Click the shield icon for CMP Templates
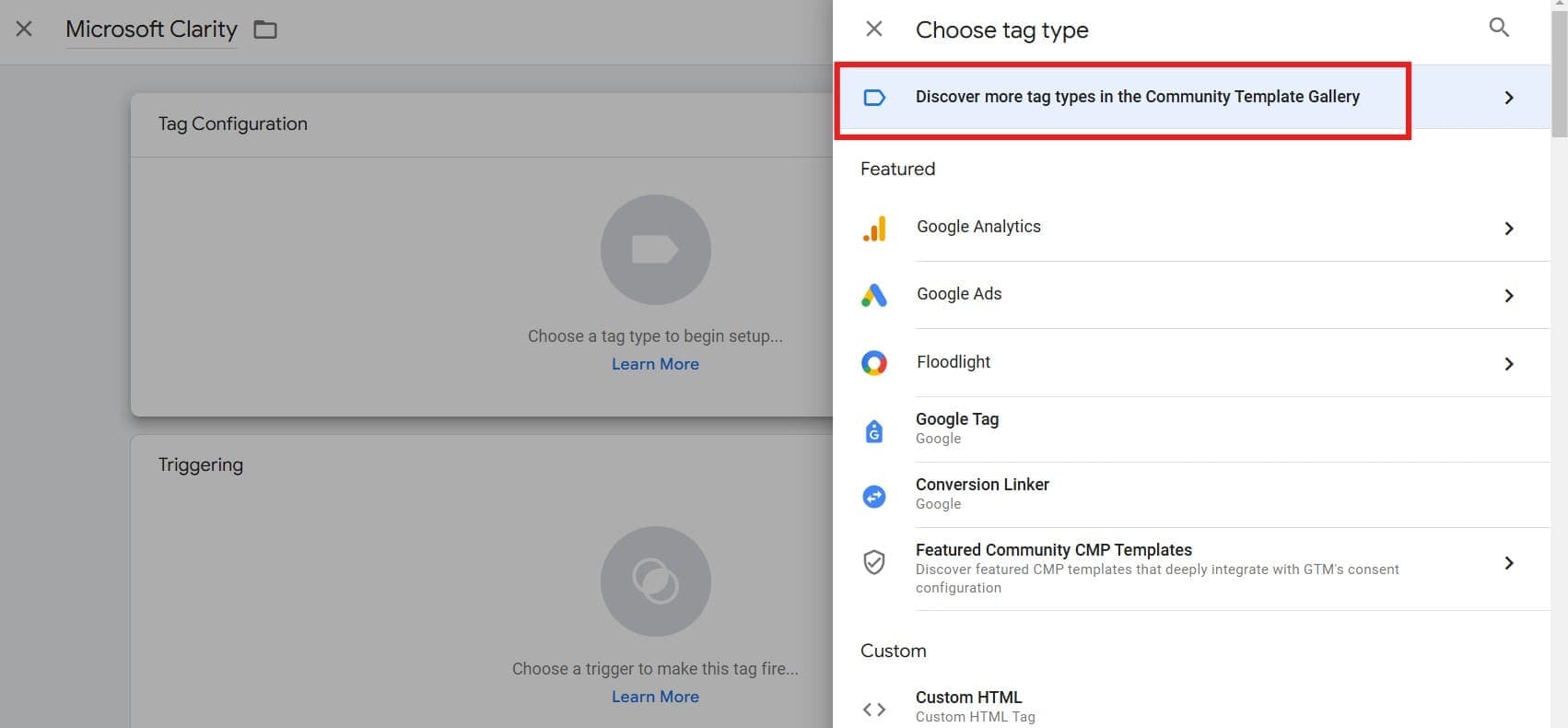The height and width of the screenshot is (728, 1568). coord(874,562)
